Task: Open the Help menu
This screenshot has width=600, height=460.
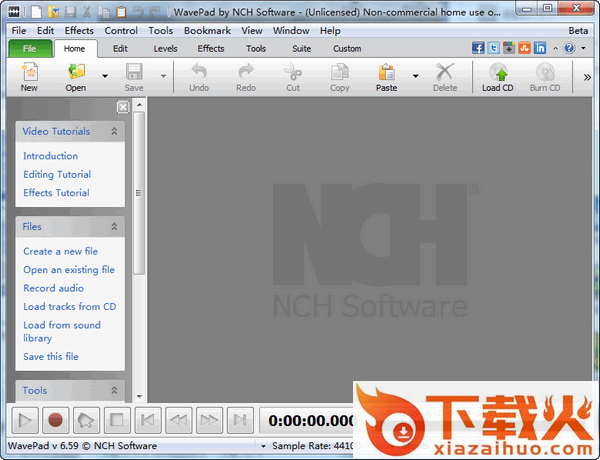Action: click(x=330, y=31)
